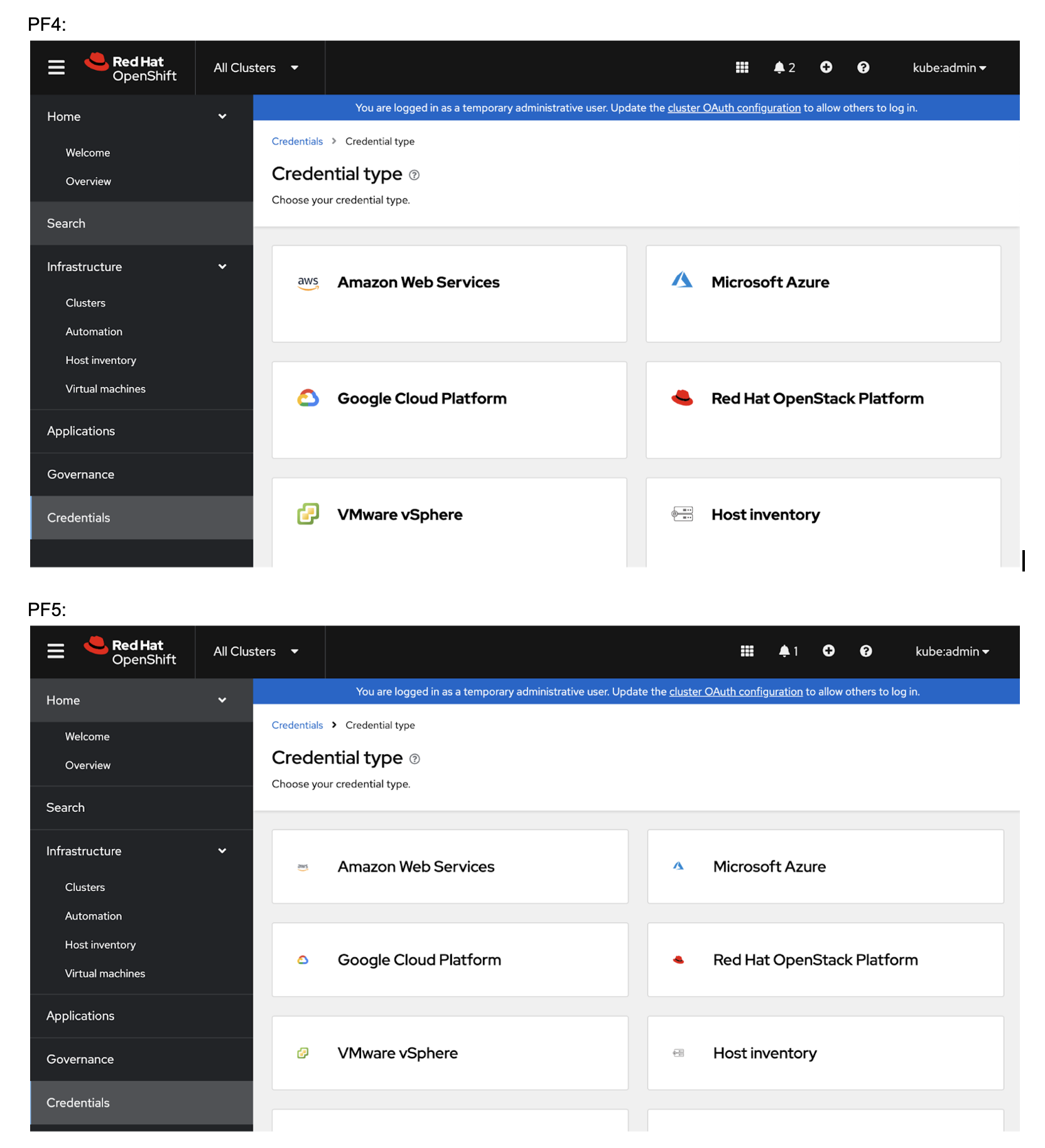Choose the Amazon Web Services card in PF4
This screenshot has width=1045, height=1148.
point(450,294)
